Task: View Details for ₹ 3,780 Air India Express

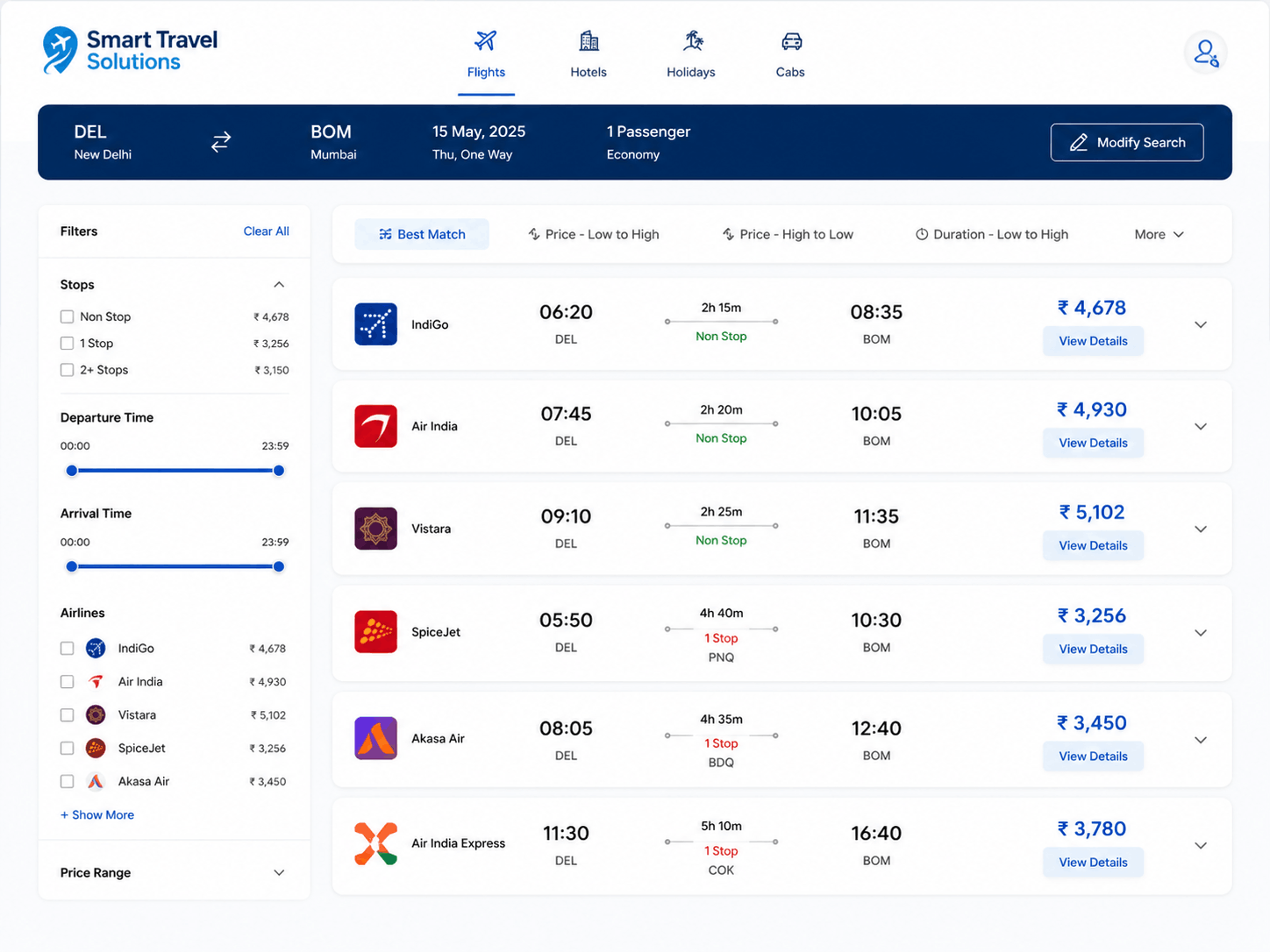Action: click(x=1093, y=863)
